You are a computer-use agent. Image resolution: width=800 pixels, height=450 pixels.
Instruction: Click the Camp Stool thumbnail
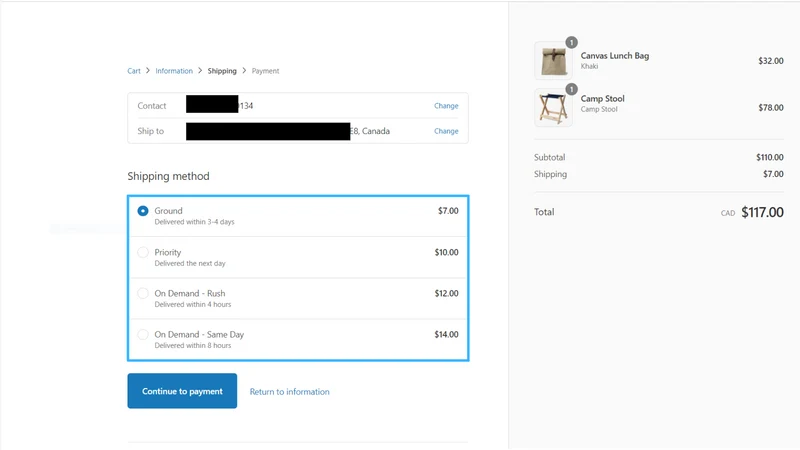tap(553, 108)
